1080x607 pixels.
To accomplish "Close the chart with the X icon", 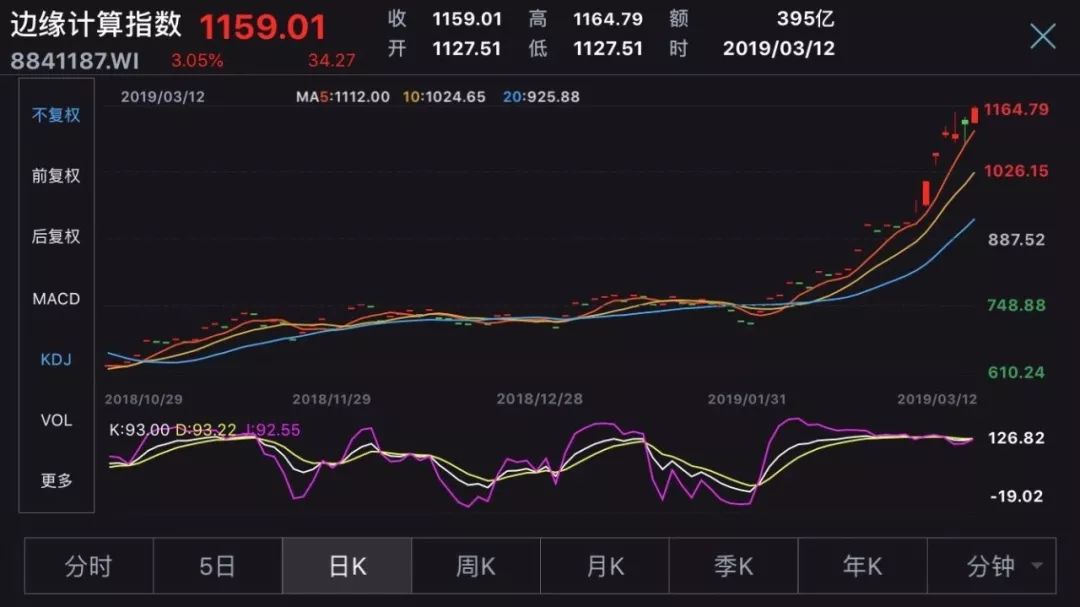I will click(1042, 35).
